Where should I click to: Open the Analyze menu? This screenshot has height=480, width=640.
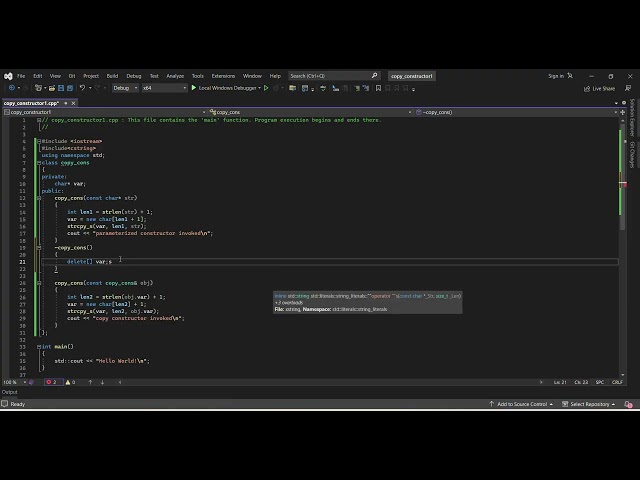(175, 76)
